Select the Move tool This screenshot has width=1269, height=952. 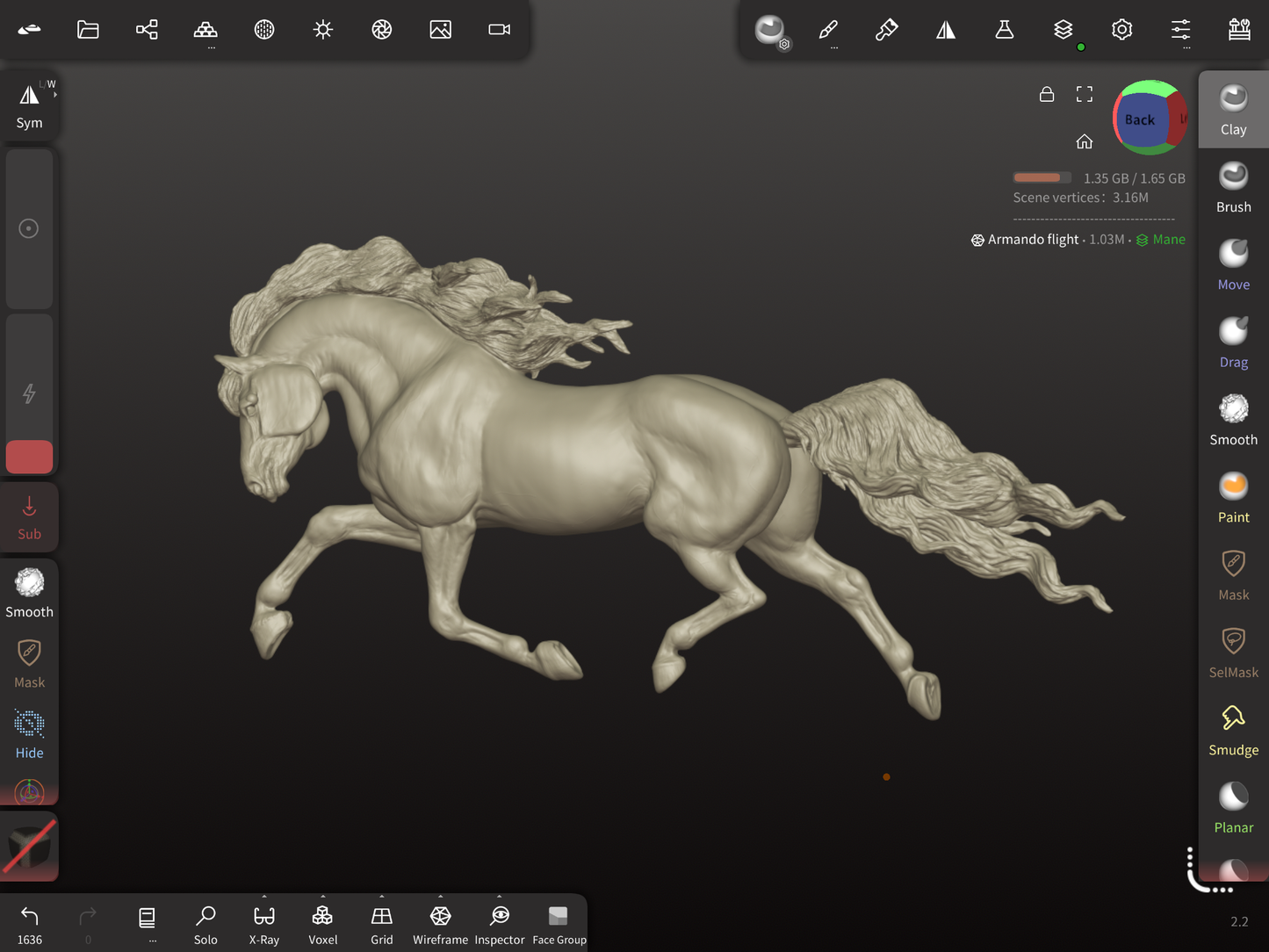coord(1233,264)
